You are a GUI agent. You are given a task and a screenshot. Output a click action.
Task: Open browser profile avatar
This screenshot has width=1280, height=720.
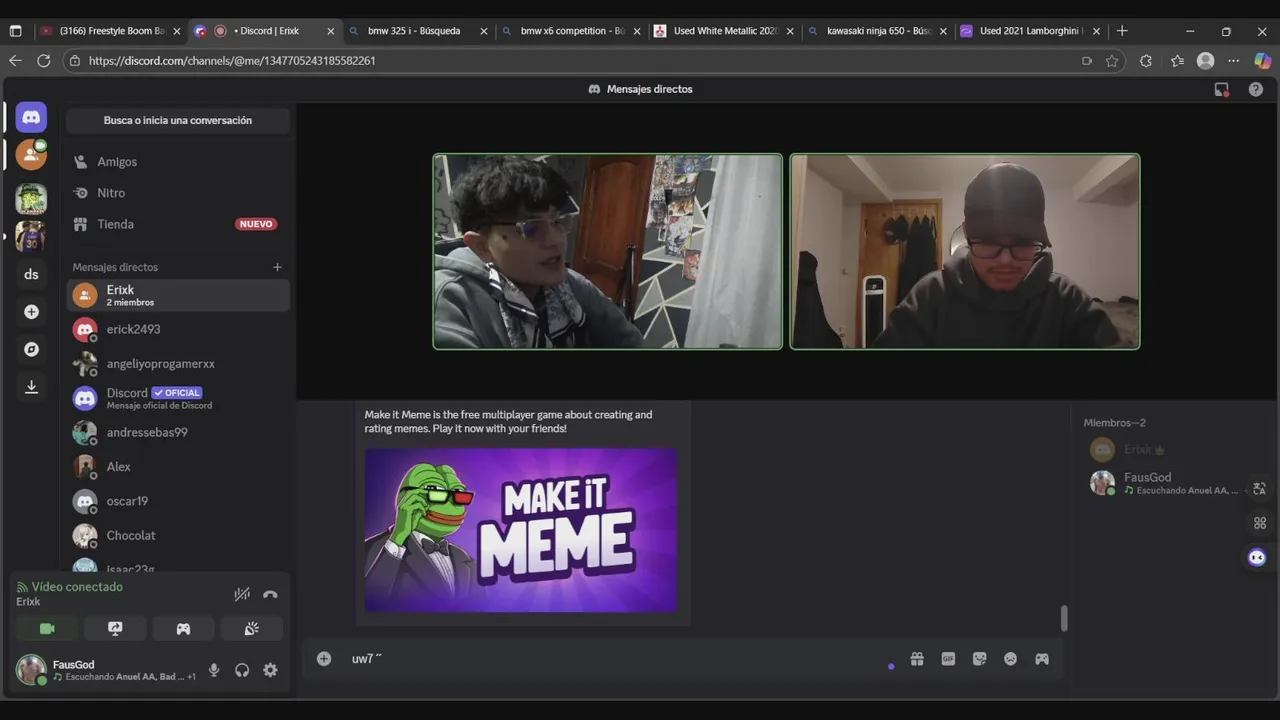[1206, 61]
